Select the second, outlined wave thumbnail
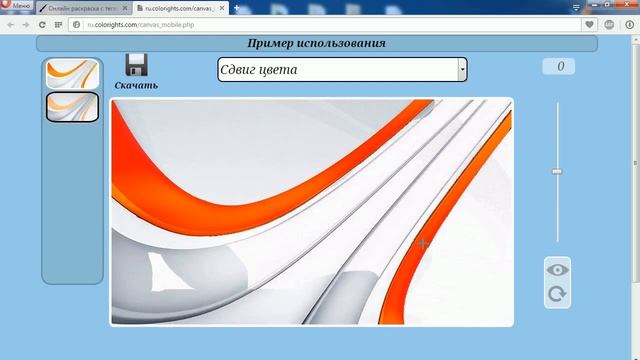 pyautogui.click(x=72, y=107)
